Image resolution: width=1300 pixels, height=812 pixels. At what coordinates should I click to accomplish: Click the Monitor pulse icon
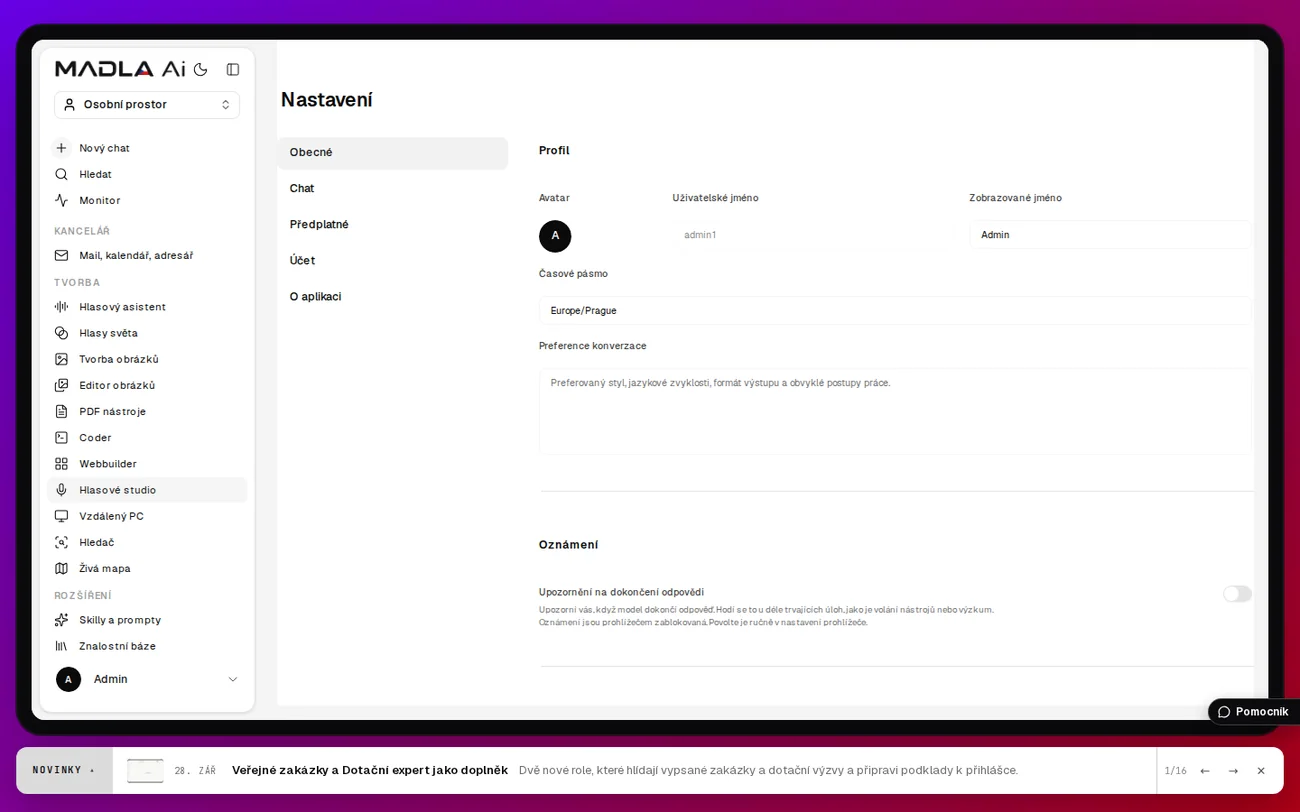pos(61,200)
